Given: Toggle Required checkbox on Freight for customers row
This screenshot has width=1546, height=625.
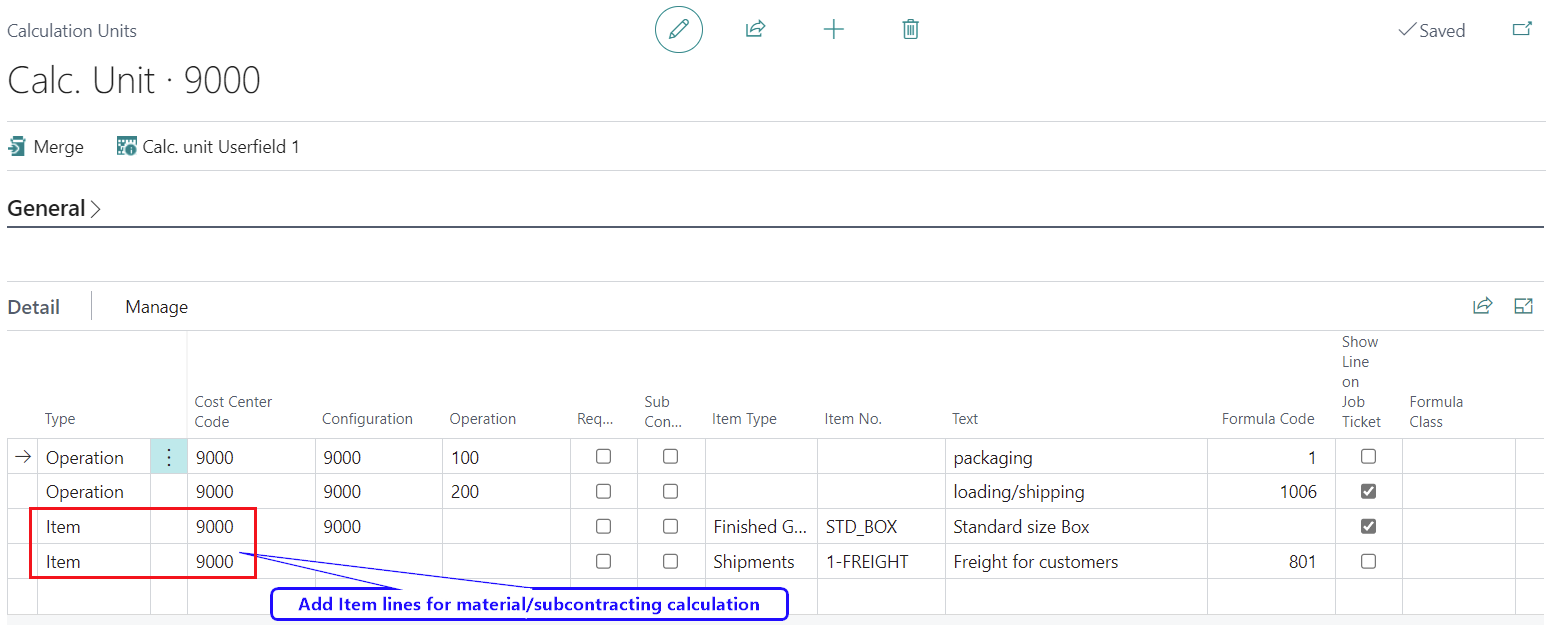Looking at the screenshot, I should tap(603, 561).
